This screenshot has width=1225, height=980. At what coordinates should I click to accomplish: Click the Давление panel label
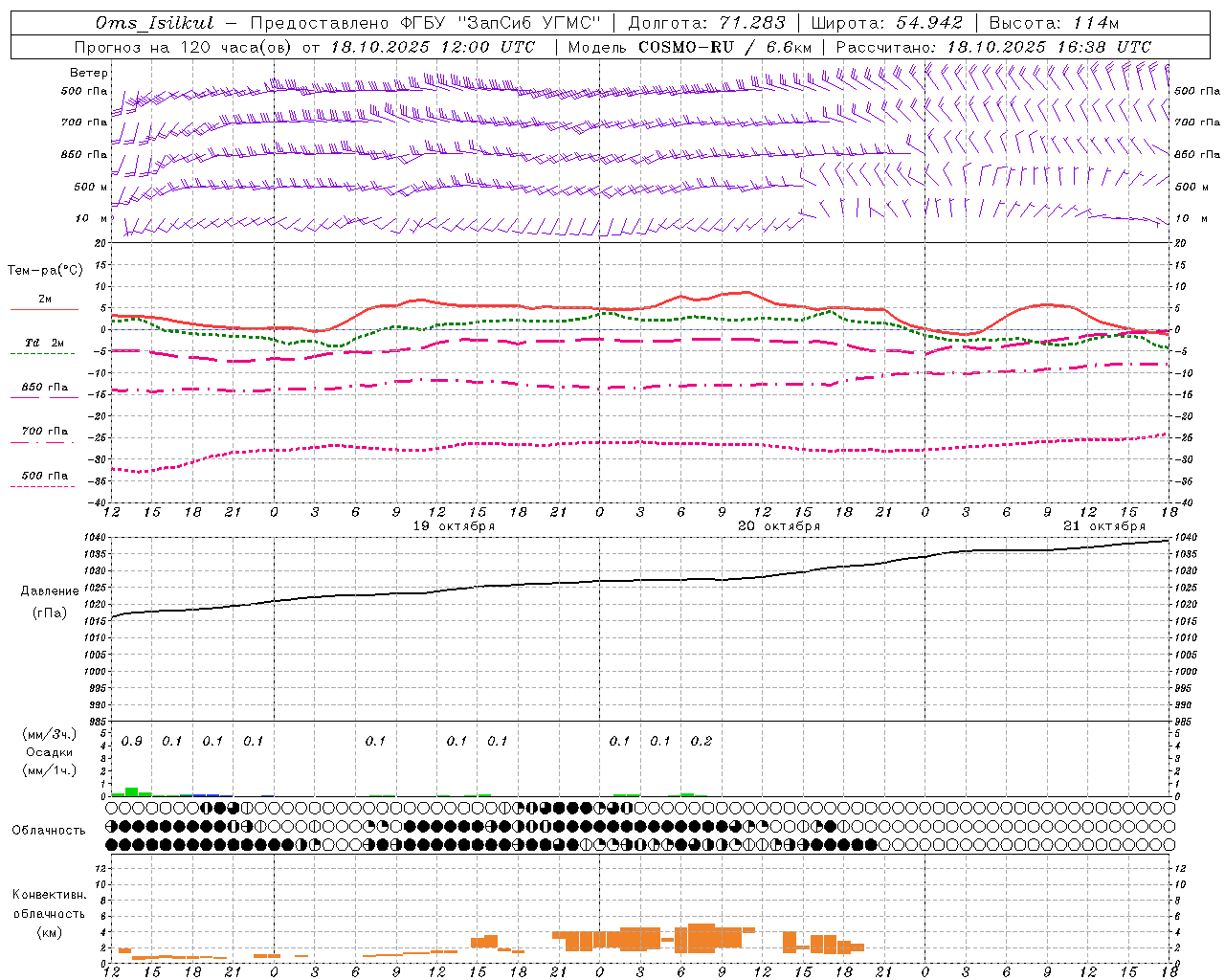point(50,591)
